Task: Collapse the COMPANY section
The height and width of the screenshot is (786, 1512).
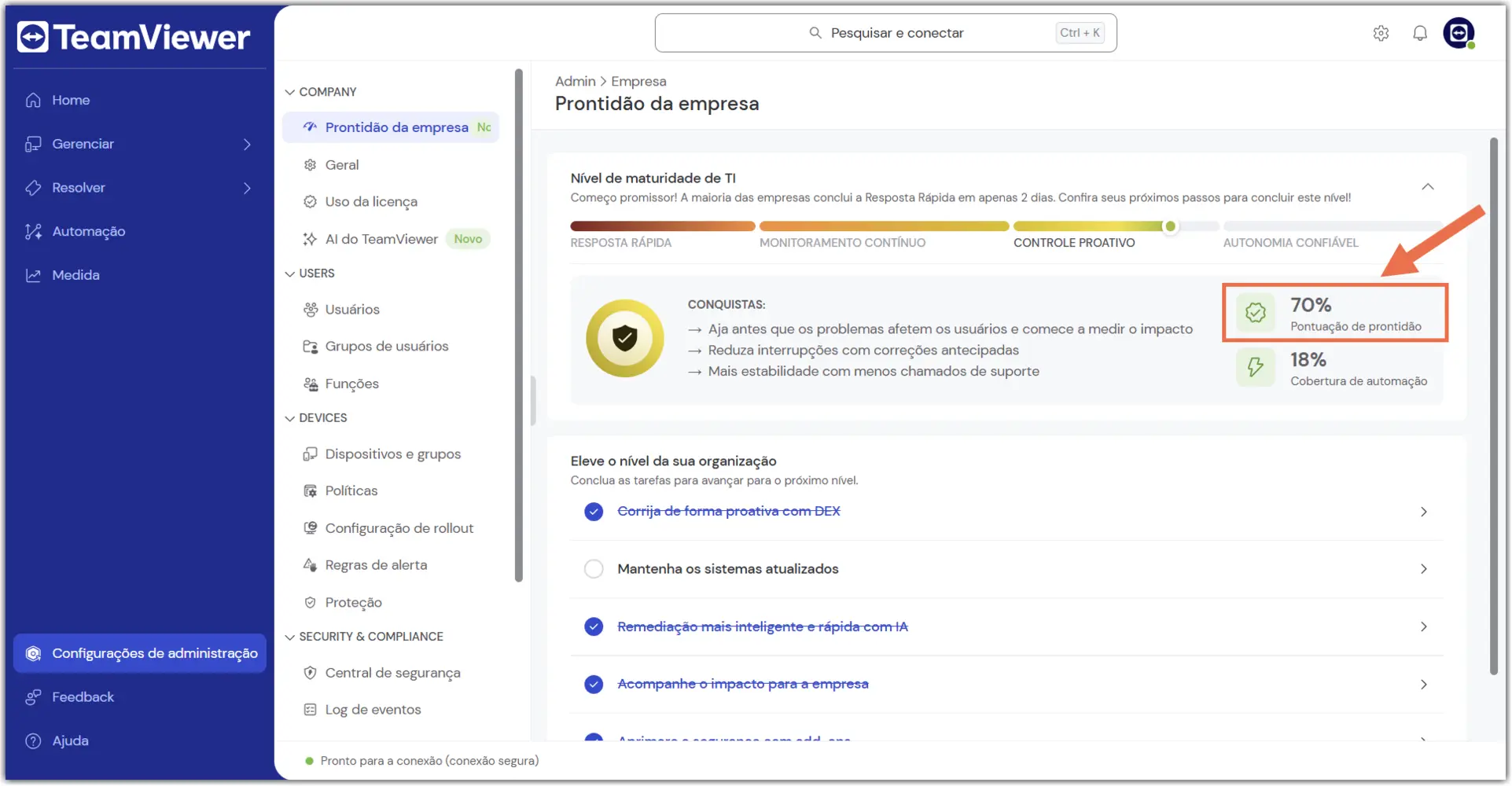Action: [x=289, y=92]
